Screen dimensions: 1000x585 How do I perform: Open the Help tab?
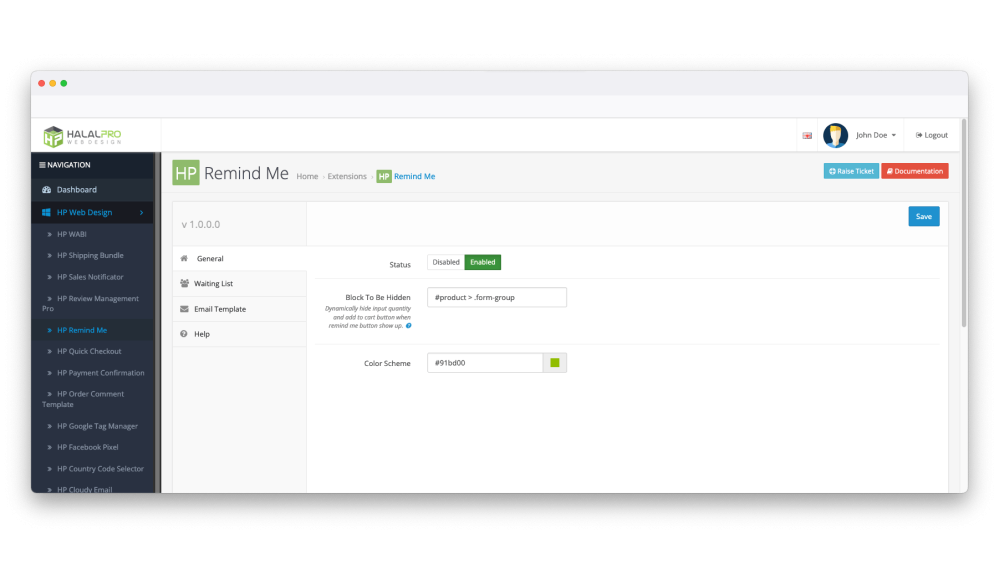[x=202, y=334]
